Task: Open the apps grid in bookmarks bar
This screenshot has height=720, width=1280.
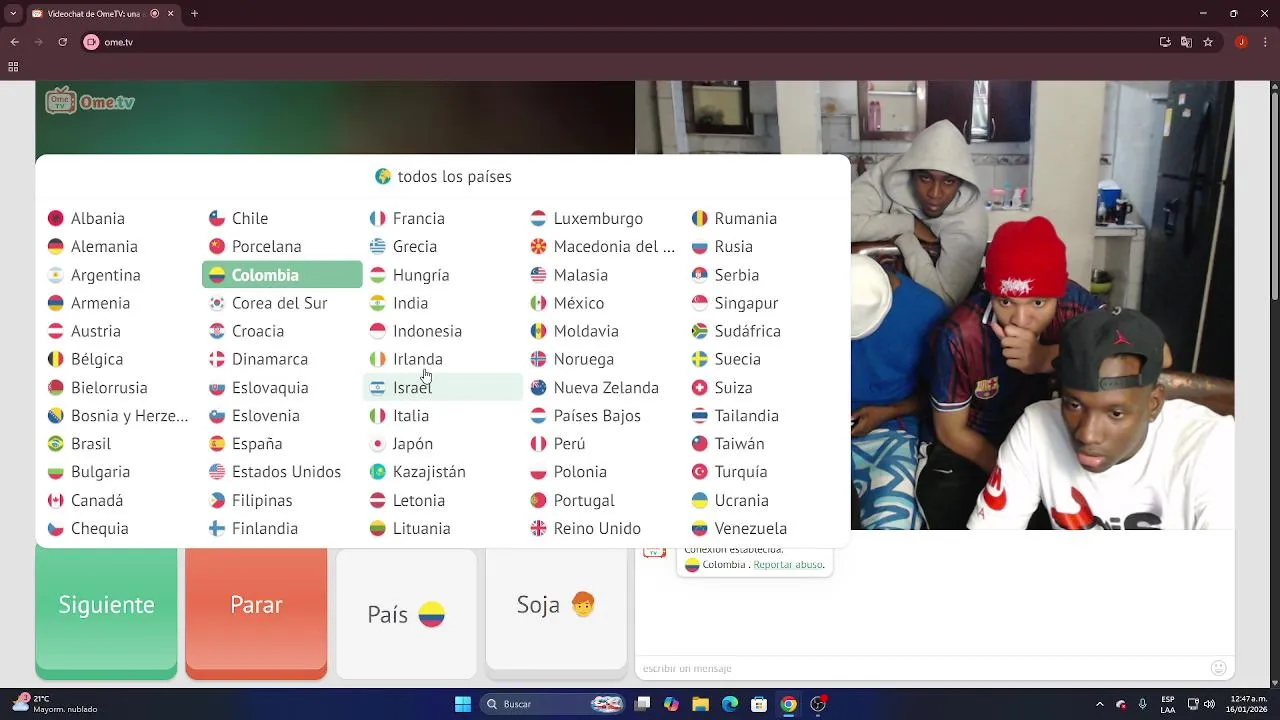Action: coord(13,67)
